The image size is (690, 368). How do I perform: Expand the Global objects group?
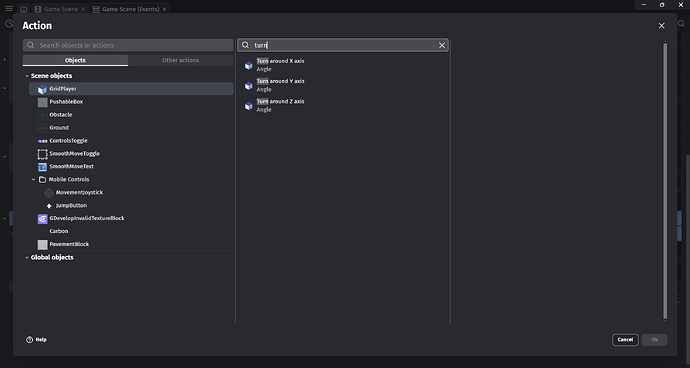pyautogui.click(x=27, y=258)
